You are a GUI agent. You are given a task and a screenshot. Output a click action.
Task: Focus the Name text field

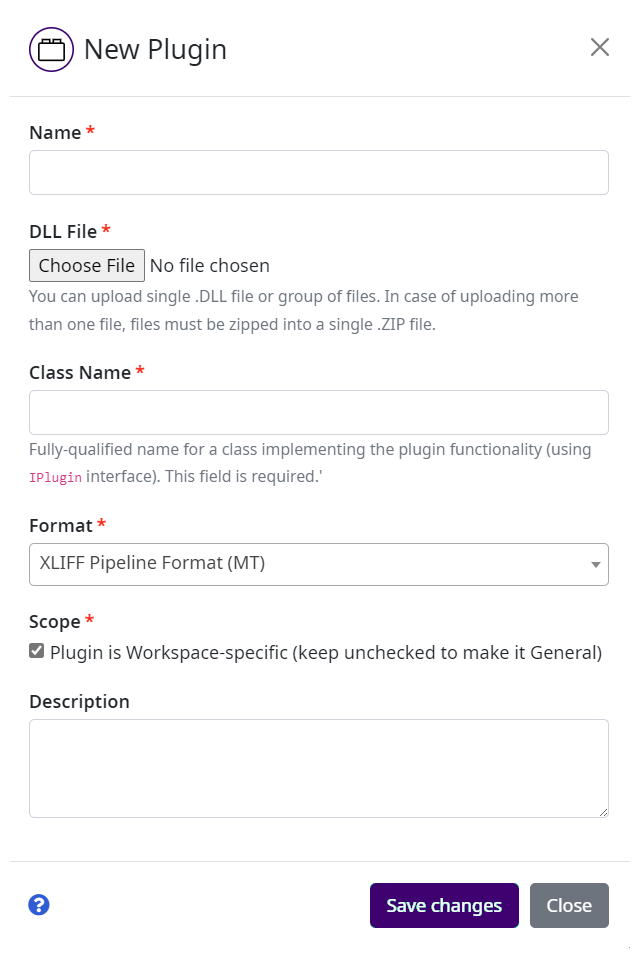[x=319, y=172]
